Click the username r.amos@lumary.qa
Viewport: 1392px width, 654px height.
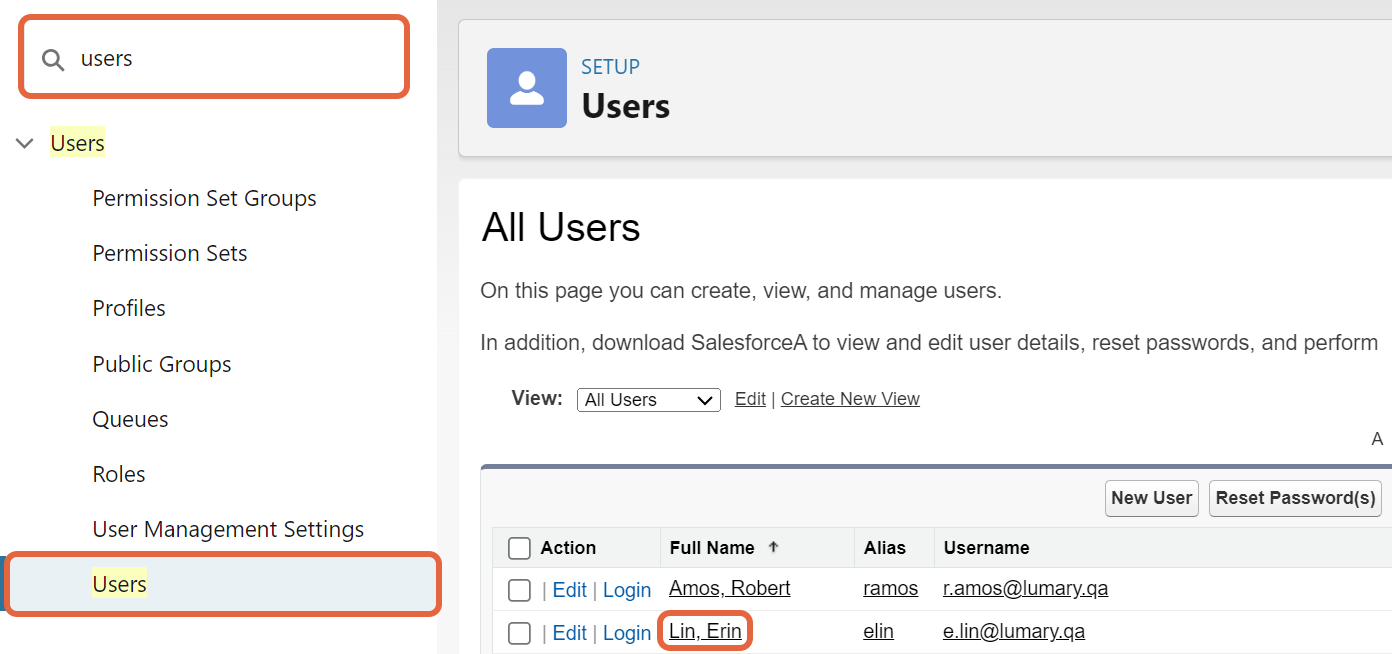click(x=1025, y=588)
